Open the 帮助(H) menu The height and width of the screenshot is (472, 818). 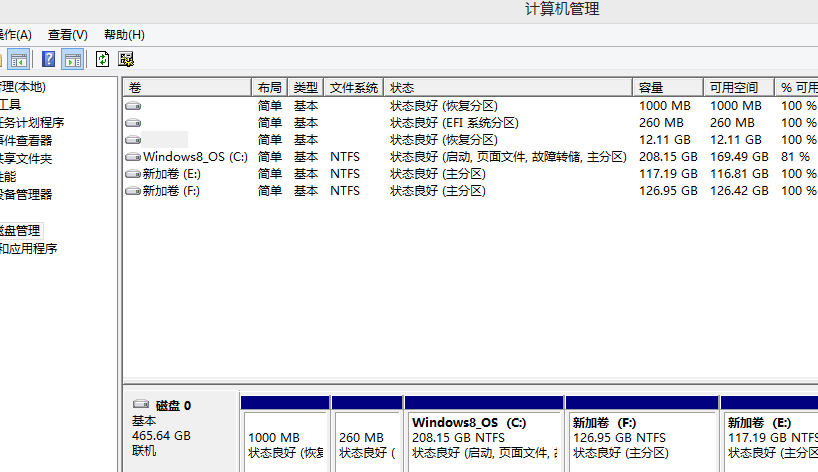(124, 35)
